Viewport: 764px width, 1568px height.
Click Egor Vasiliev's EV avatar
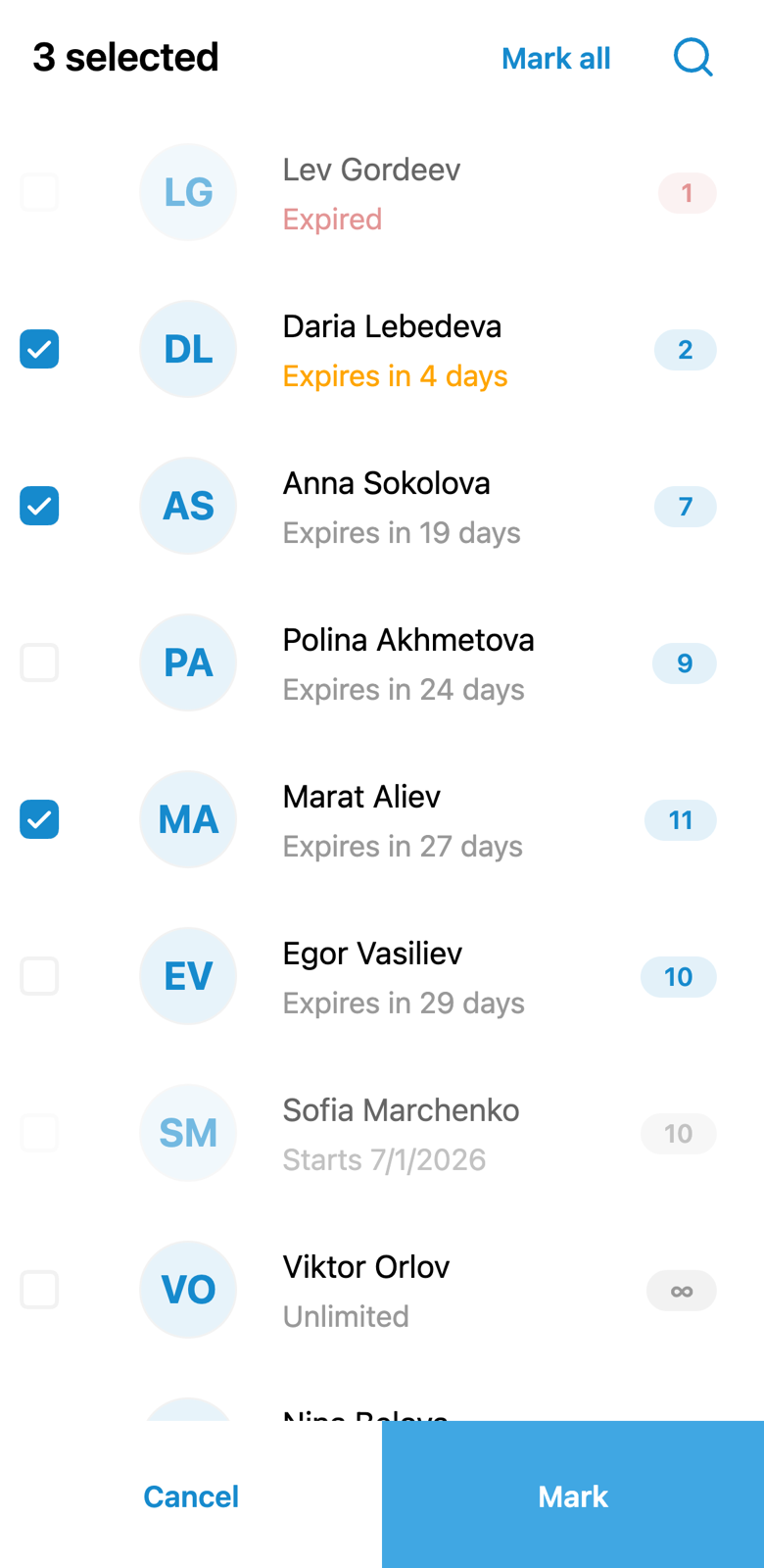tap(188, 976)
